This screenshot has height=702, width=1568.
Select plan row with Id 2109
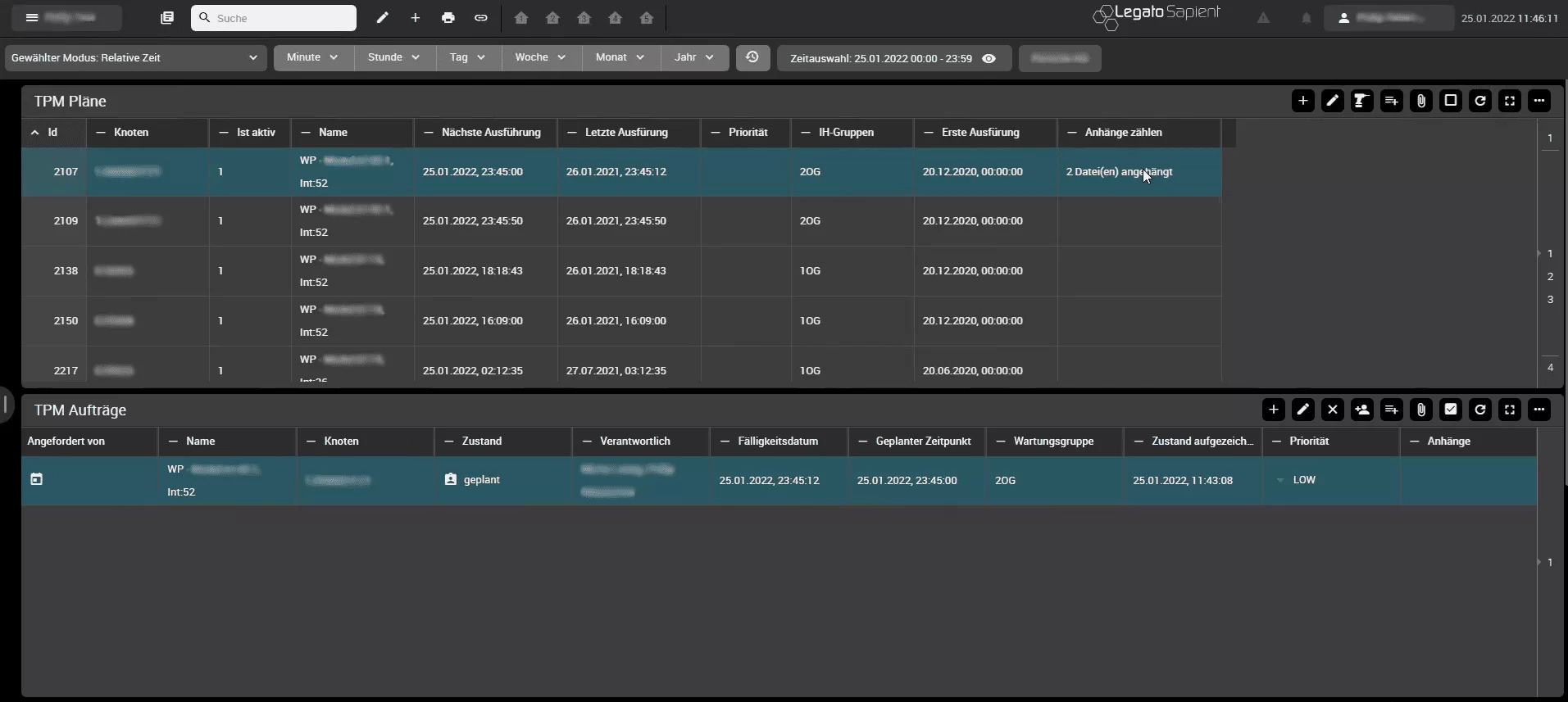[621, 221]
